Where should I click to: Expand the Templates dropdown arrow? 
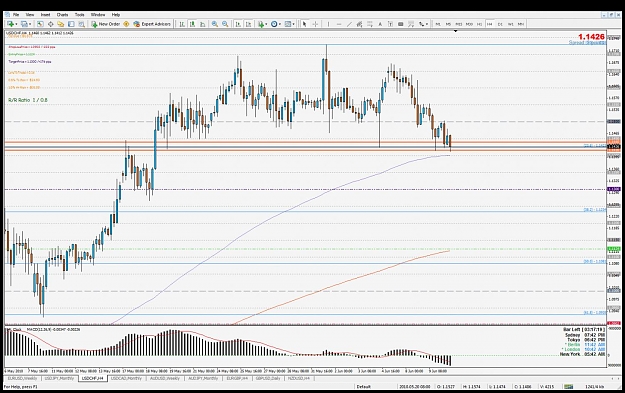click(x=293, y=24)
